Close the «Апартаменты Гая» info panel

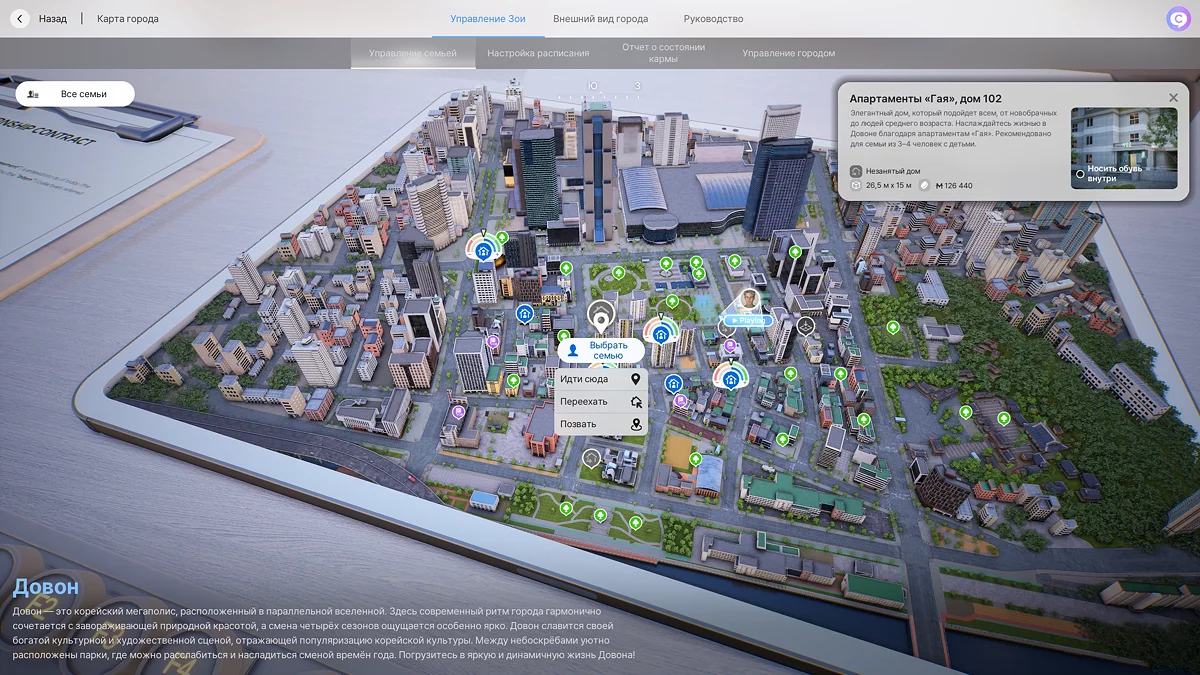click(x=1173, y=98)
